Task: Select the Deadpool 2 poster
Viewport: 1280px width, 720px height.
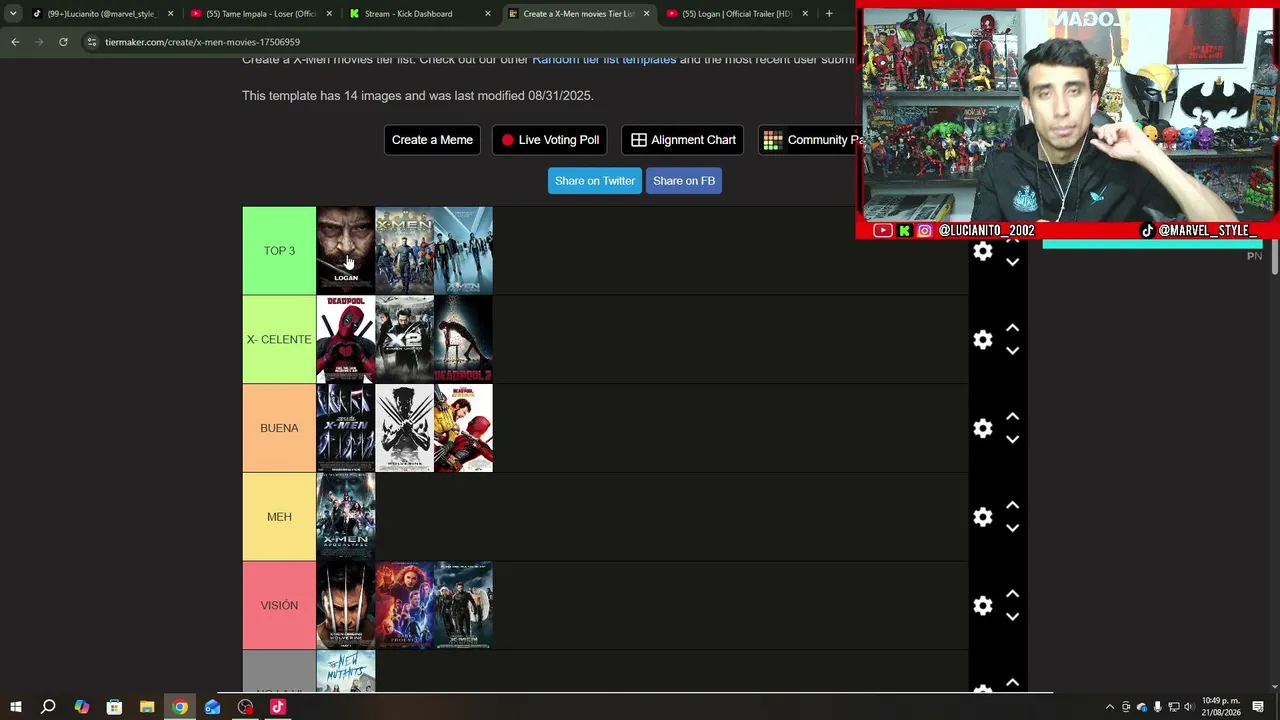Action: tap(463, 340)
